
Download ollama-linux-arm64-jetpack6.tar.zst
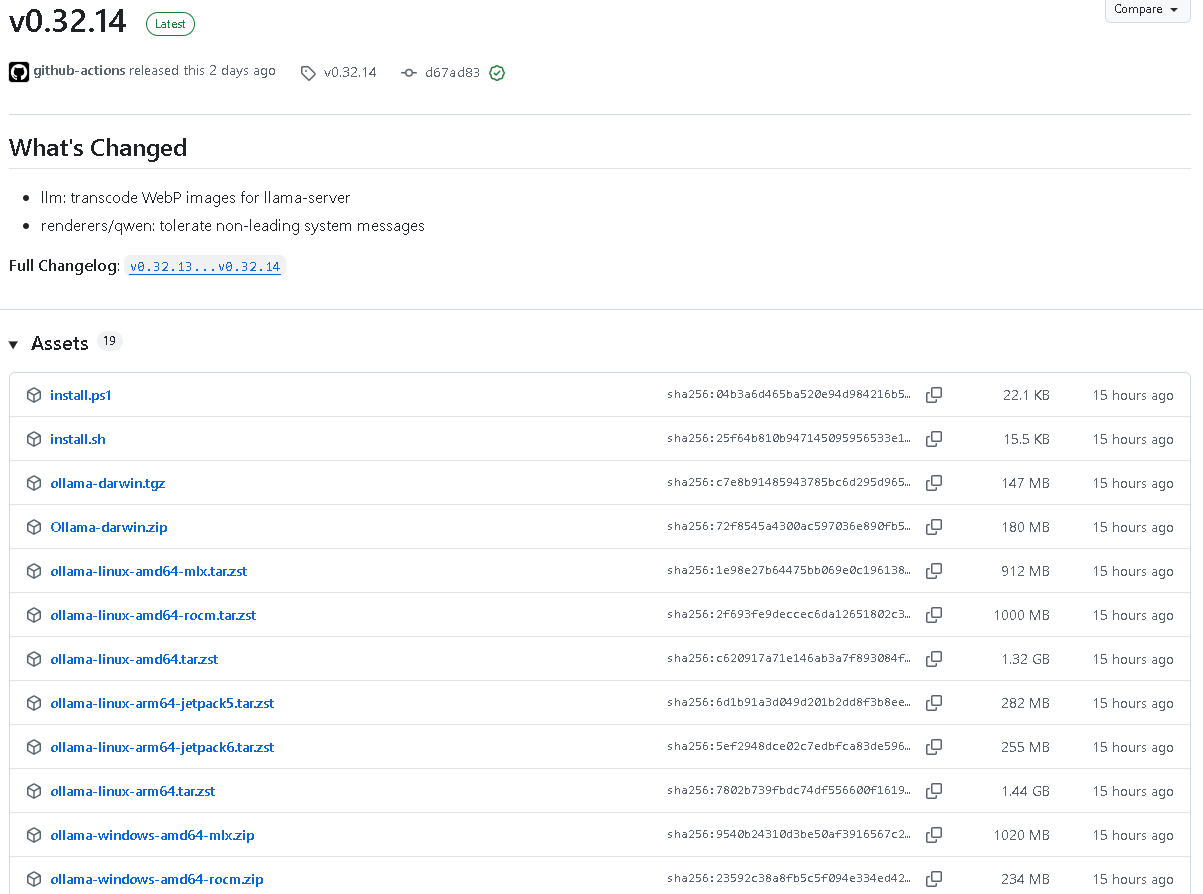[162, 747]
